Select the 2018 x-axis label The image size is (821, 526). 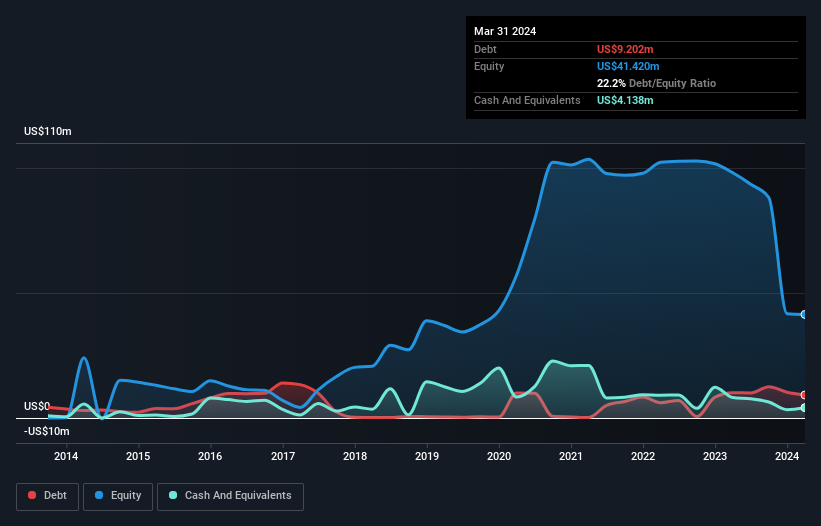coord(355,456)
